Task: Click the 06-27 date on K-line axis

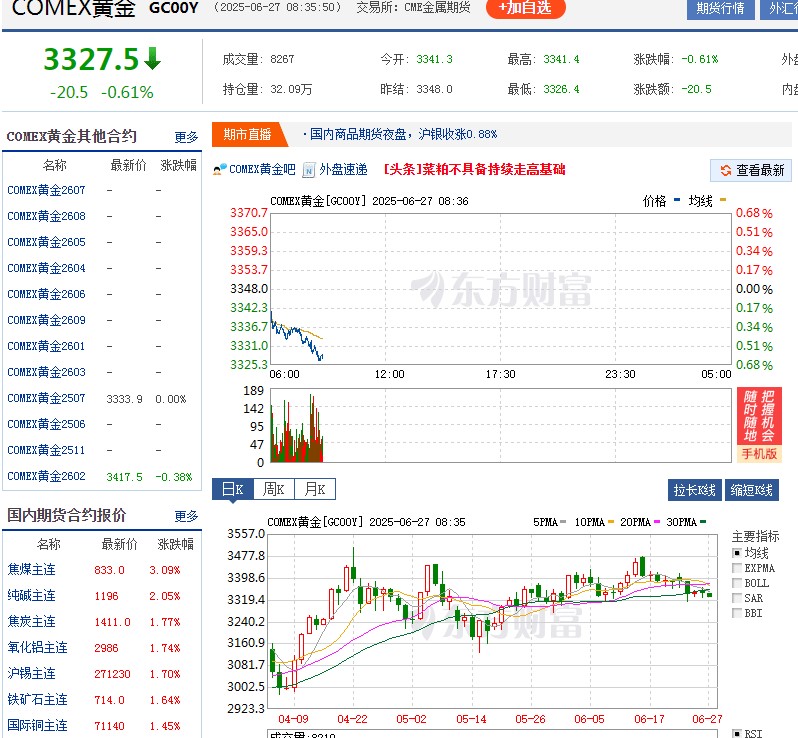Action: (x=707, y=719)
